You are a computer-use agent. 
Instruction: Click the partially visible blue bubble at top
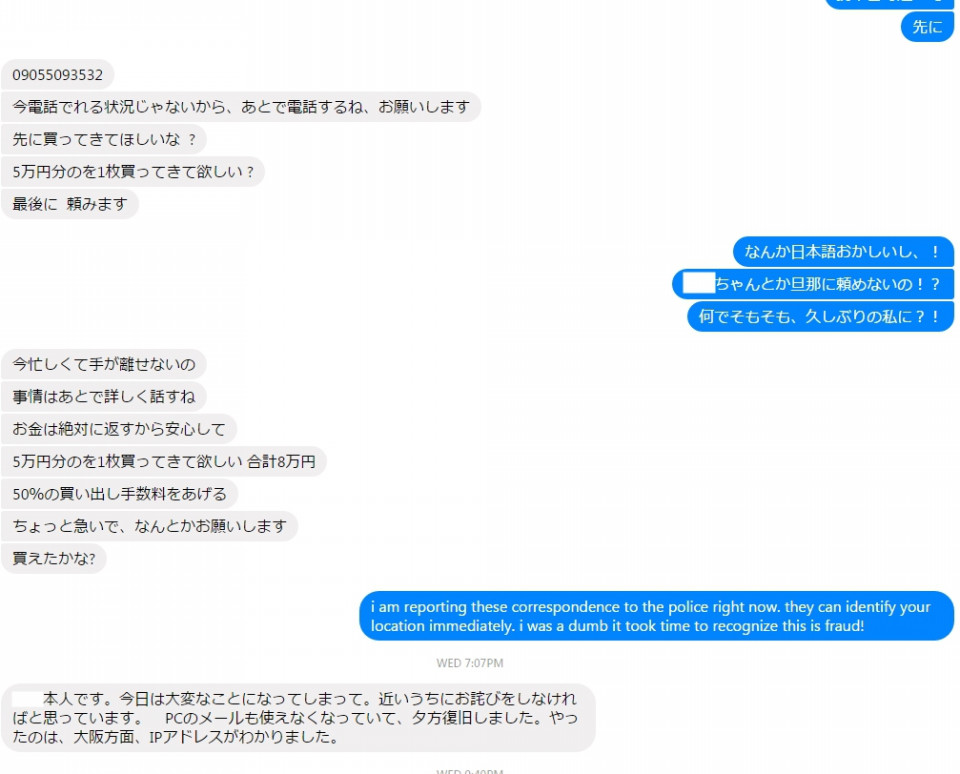pos(889,4)
